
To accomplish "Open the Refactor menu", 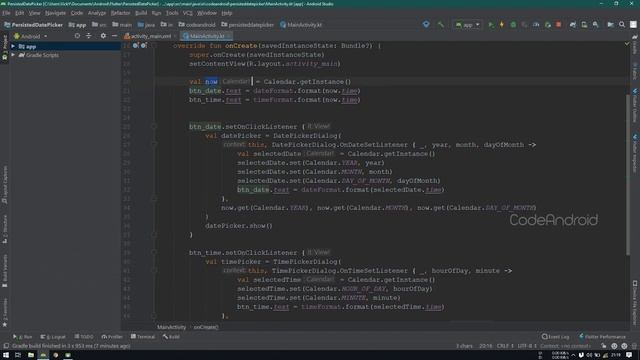I will pos(120,13).
